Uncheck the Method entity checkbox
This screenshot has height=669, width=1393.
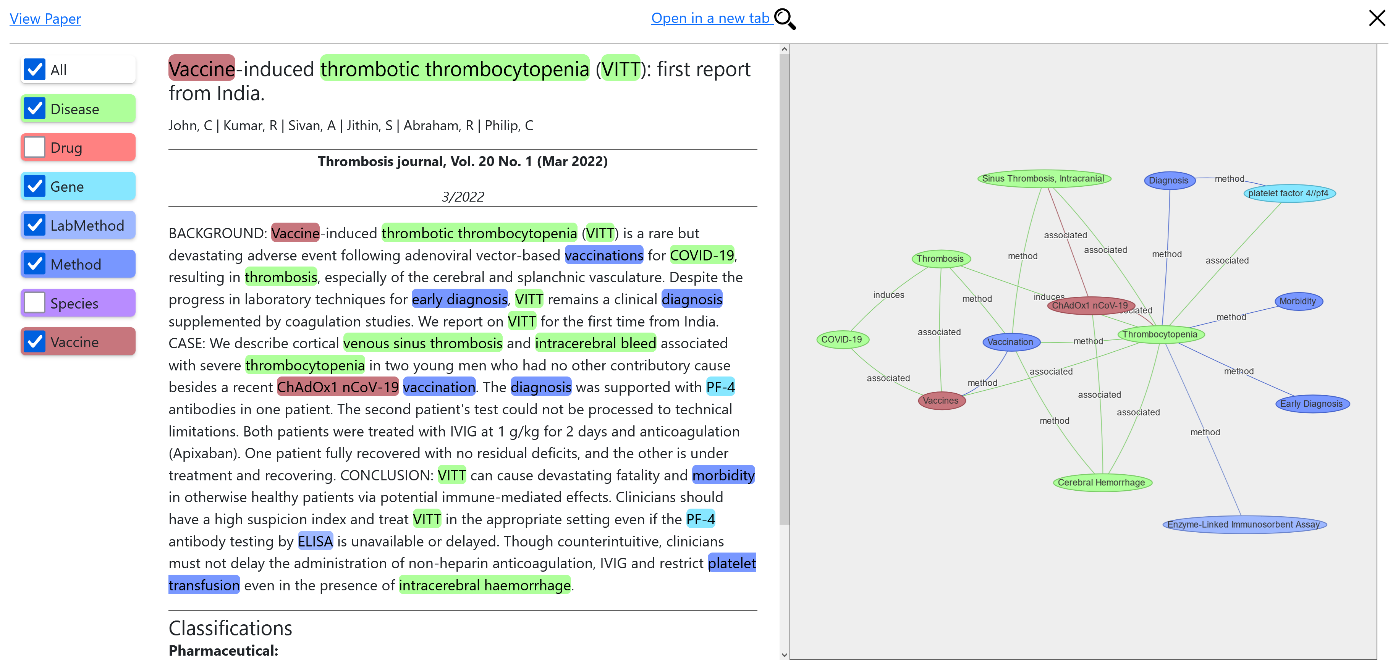click(35, 264)
